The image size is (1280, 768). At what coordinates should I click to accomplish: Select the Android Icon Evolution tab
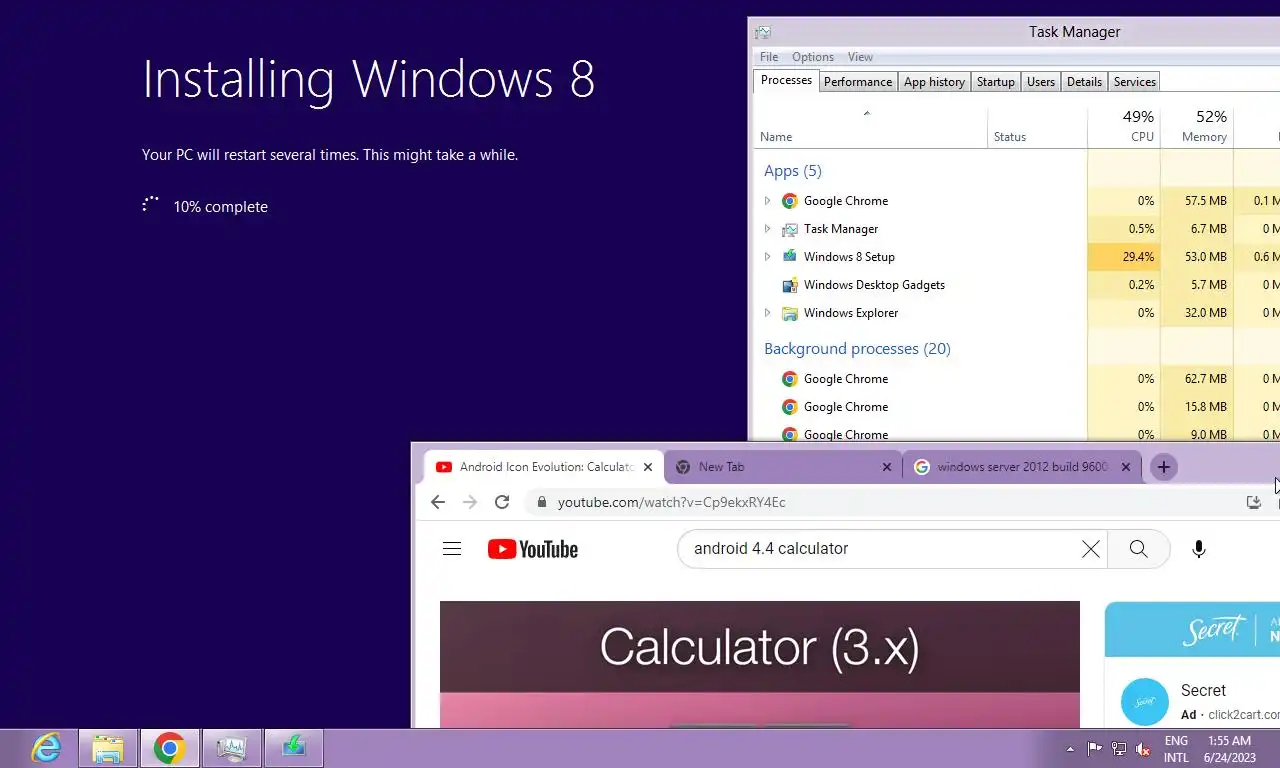pyautogui.click(x=544, y=467)
